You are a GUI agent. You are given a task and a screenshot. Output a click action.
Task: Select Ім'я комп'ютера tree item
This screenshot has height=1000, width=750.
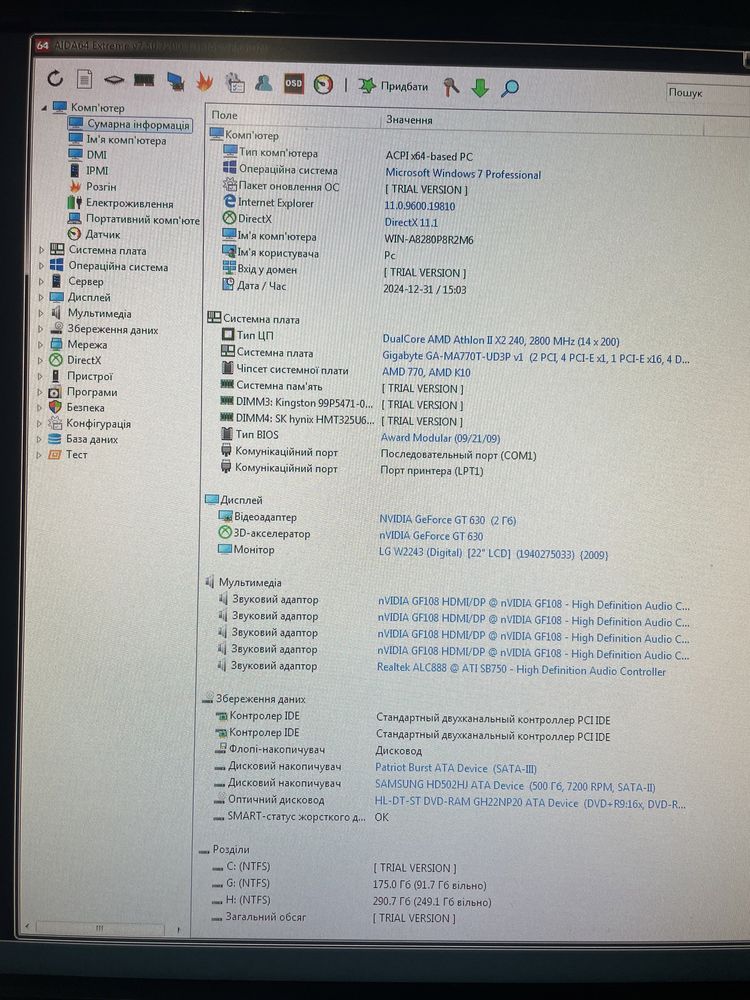118,140
